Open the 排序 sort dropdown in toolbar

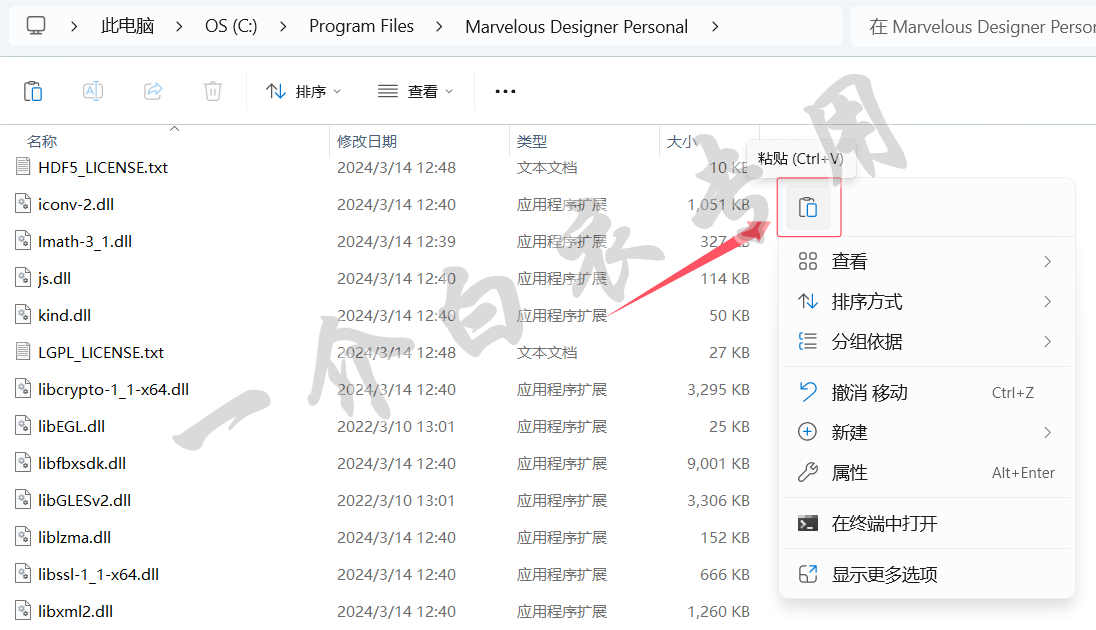pyautogui.click(x=304, y=91)
